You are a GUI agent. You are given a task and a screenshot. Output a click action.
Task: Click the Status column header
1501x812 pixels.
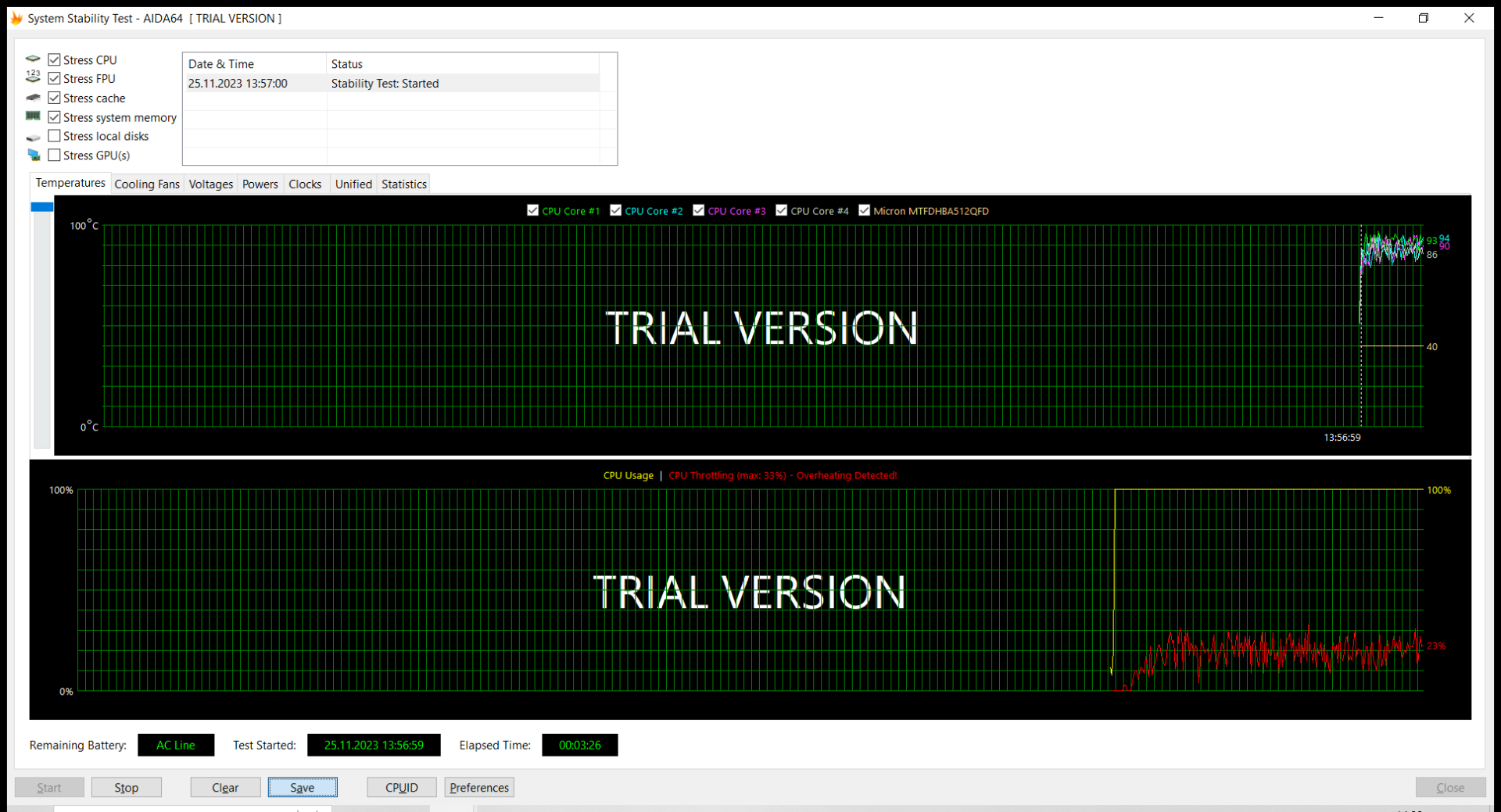click(x=463, y=64)
